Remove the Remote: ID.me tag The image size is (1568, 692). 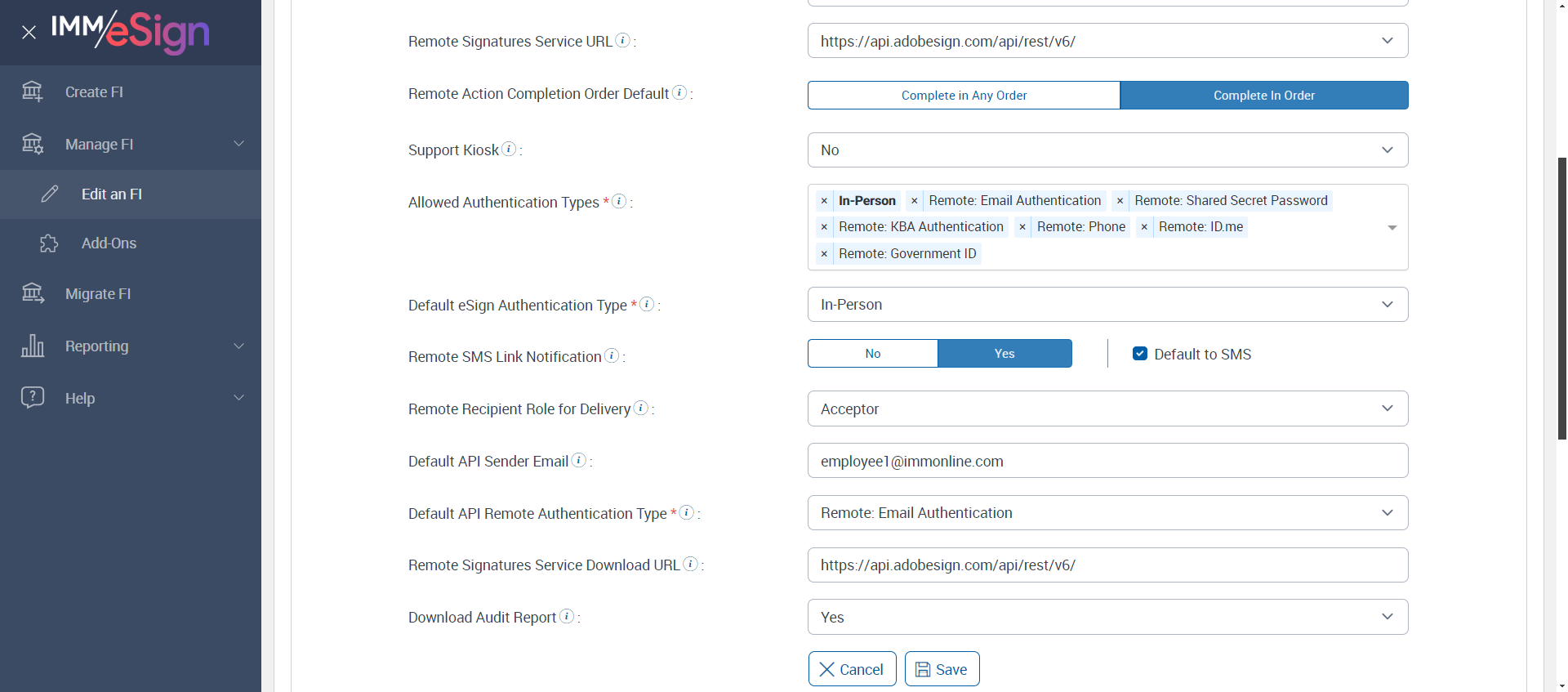(1144, 227)
